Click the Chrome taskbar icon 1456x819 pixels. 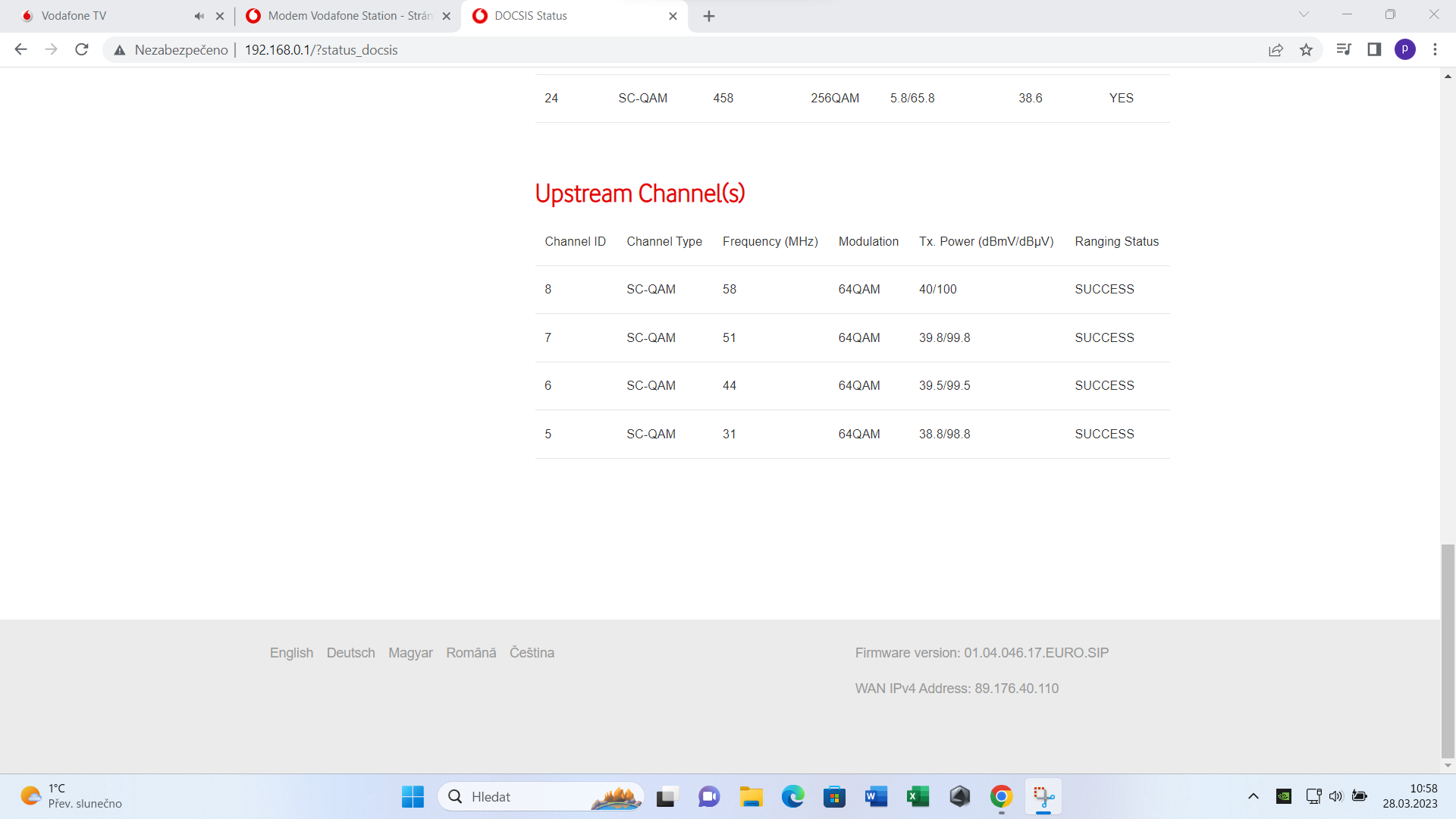1001,797
